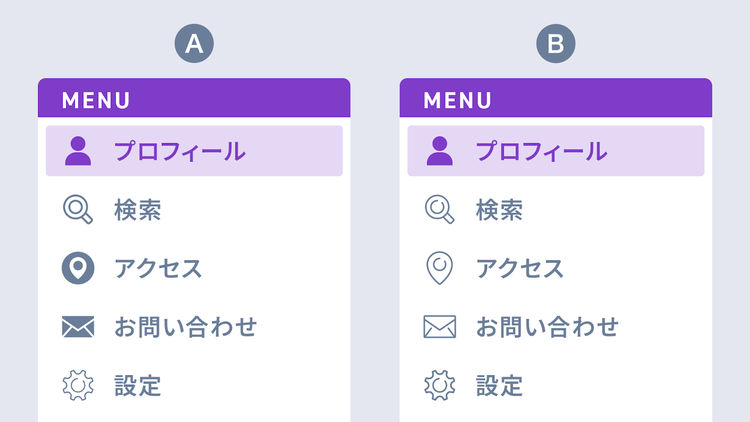Select プロフィール in menu B

(541, 151)
